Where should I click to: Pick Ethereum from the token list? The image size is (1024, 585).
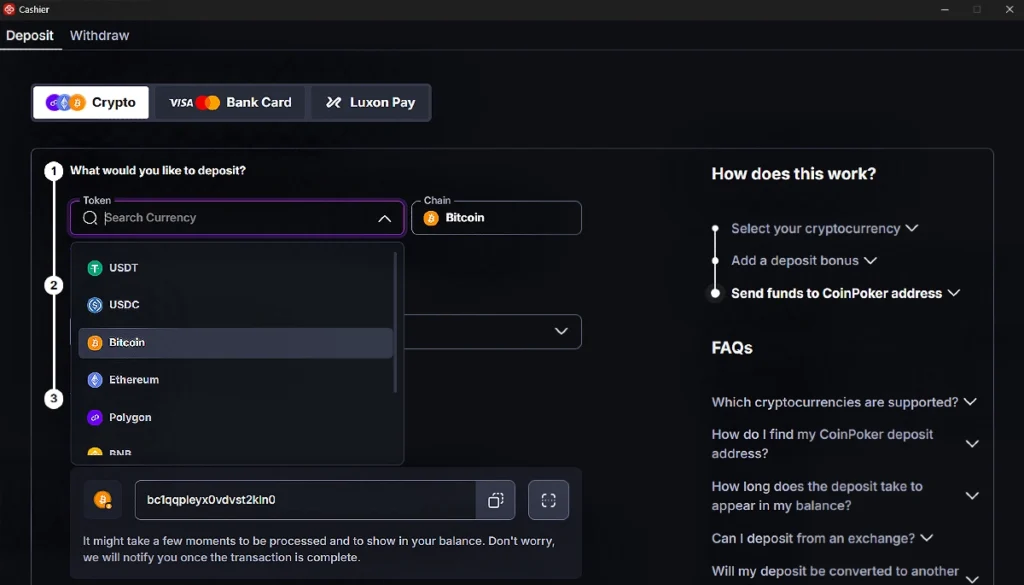134,380
